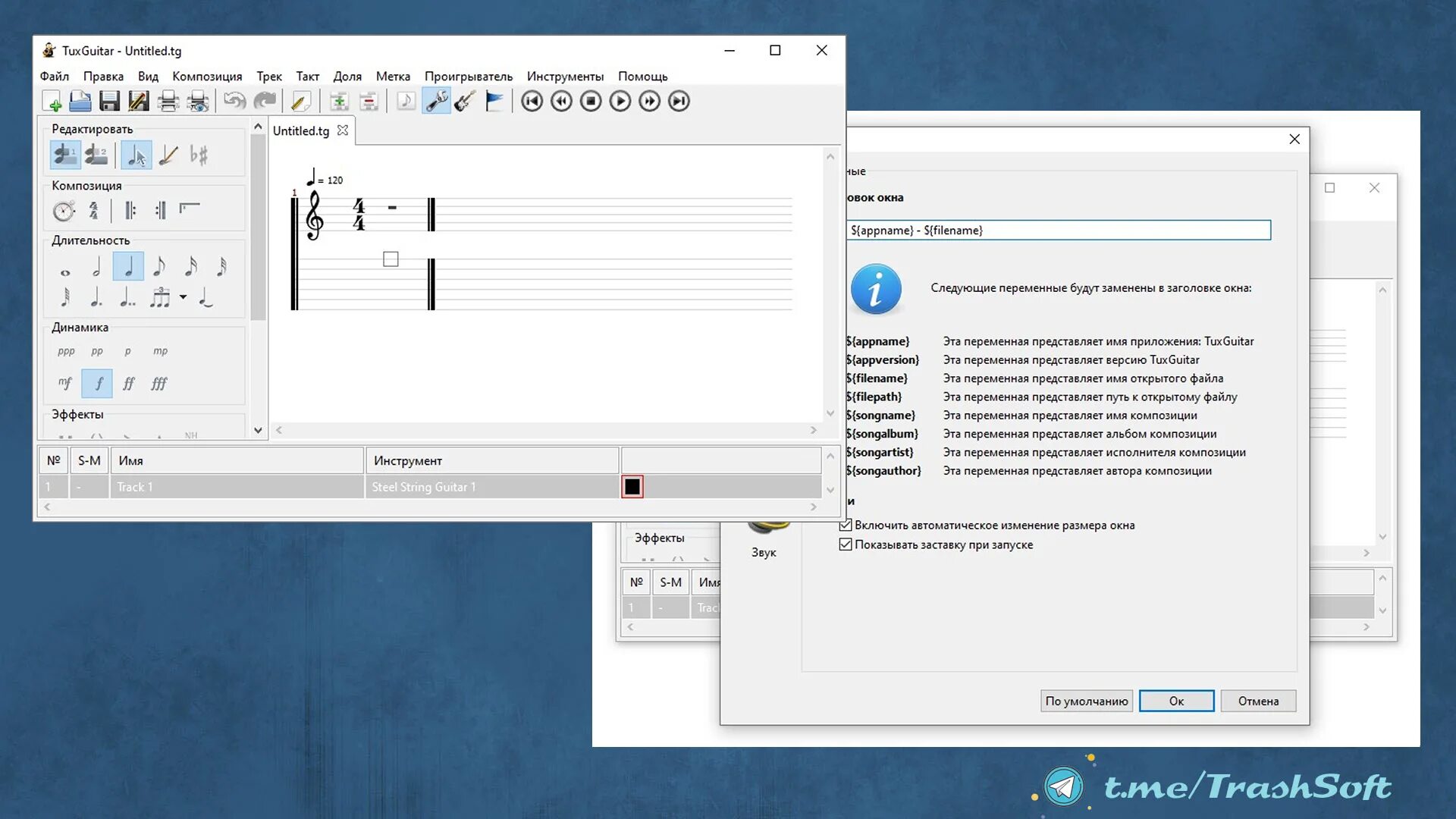
Task: Stop playback button
Action: pyautogui.click(x=591, y=101)
